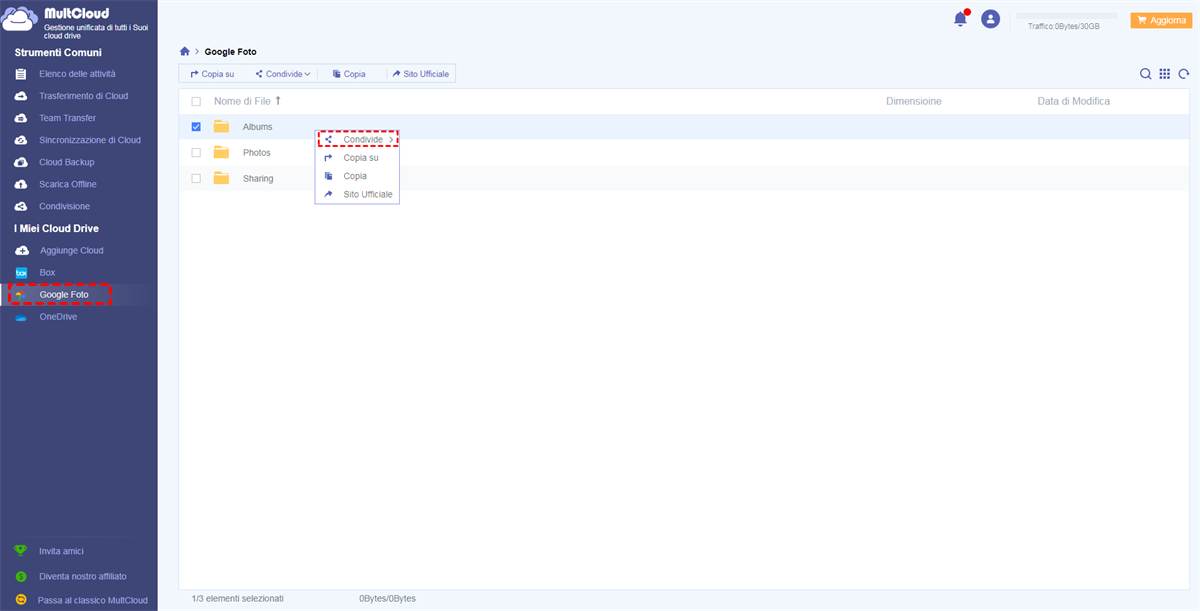This screenshot has height=611, width=1200.
Task: Click the refresh icon
Action: pos(1184,74)
